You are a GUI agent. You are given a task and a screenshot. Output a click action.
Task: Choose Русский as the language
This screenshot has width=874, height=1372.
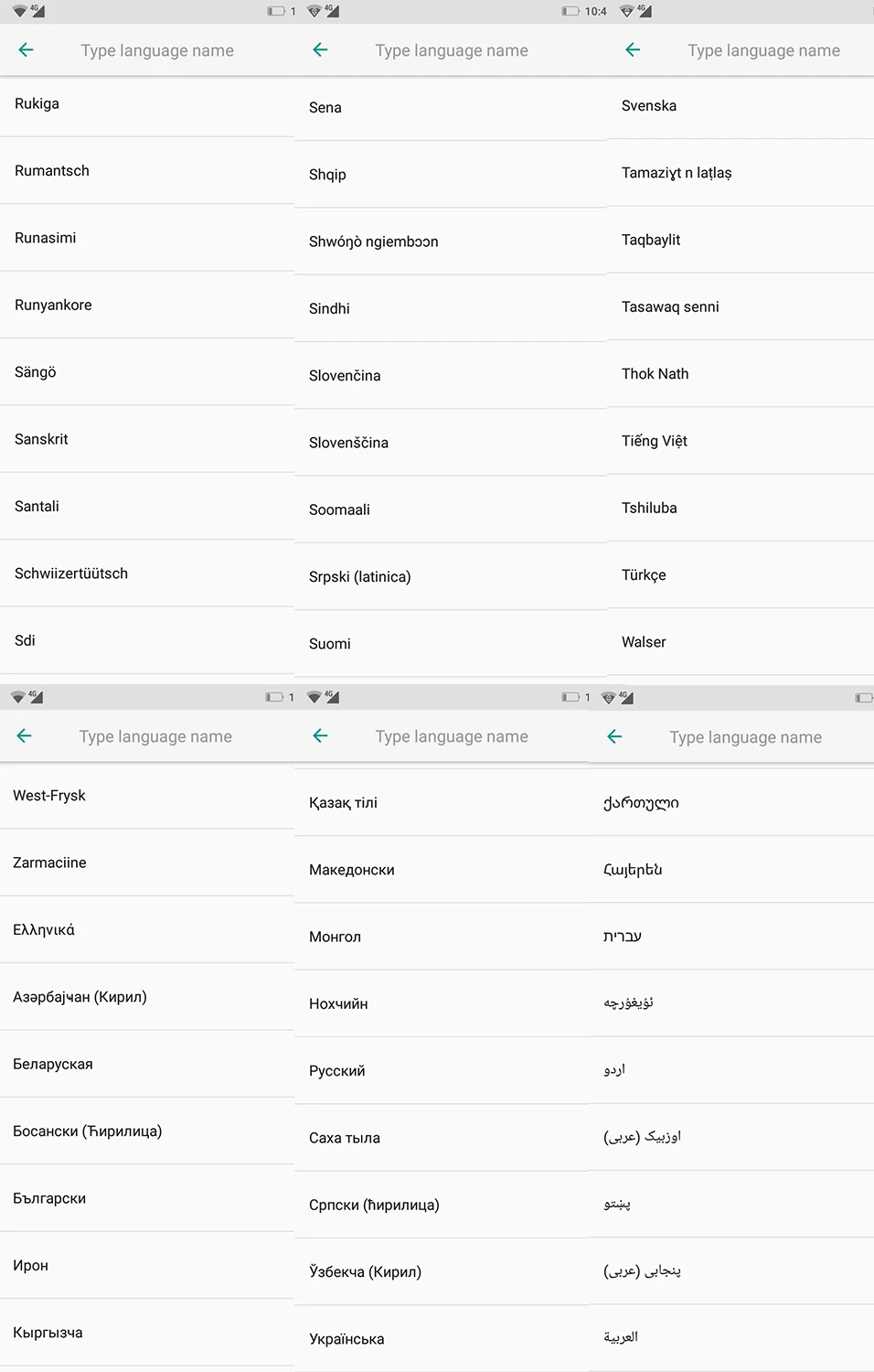click(x=442, y=1071)
